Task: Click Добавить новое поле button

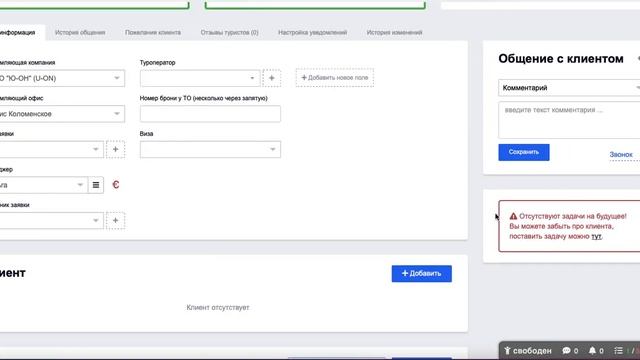Action: click(335, 78)
